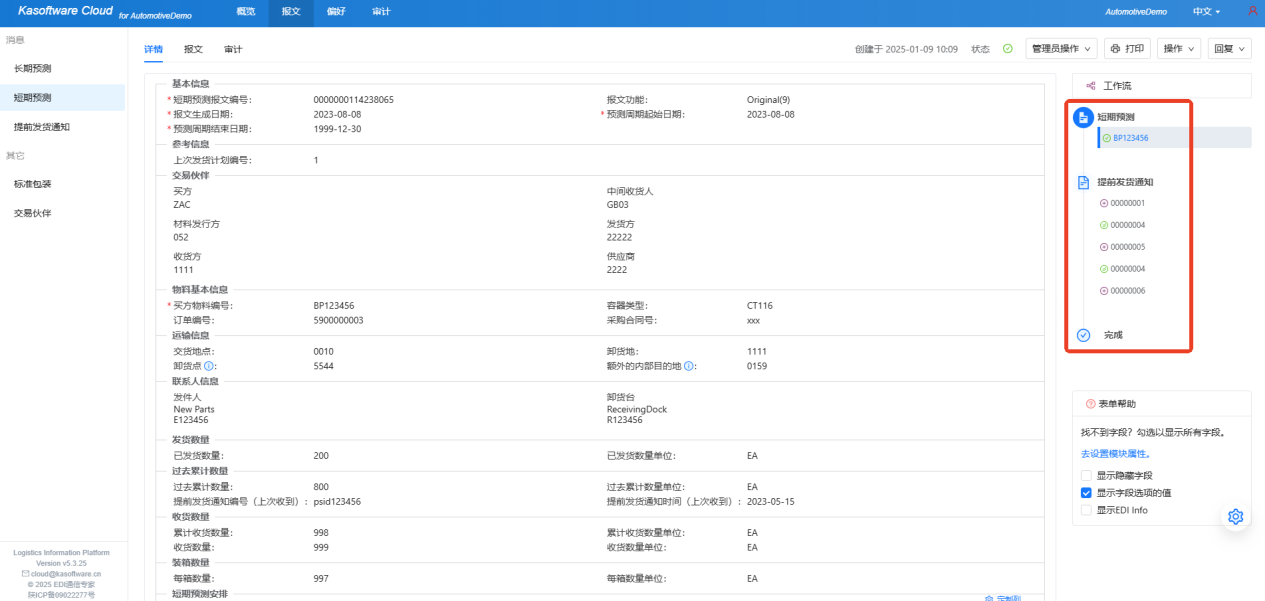Select workflow entry 00000006

tap(1127, 291)
